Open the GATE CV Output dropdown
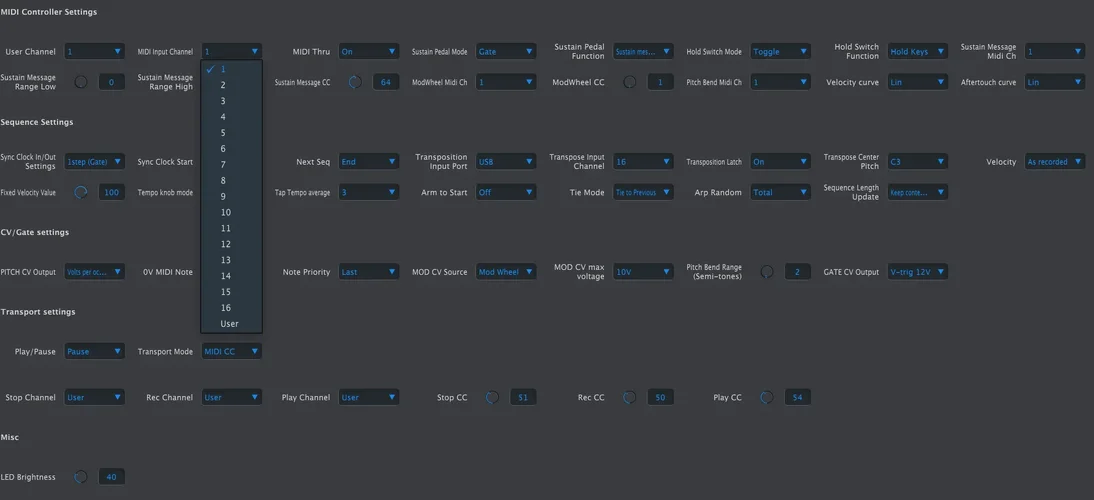Screen dimensions: 1094x500 918,272
